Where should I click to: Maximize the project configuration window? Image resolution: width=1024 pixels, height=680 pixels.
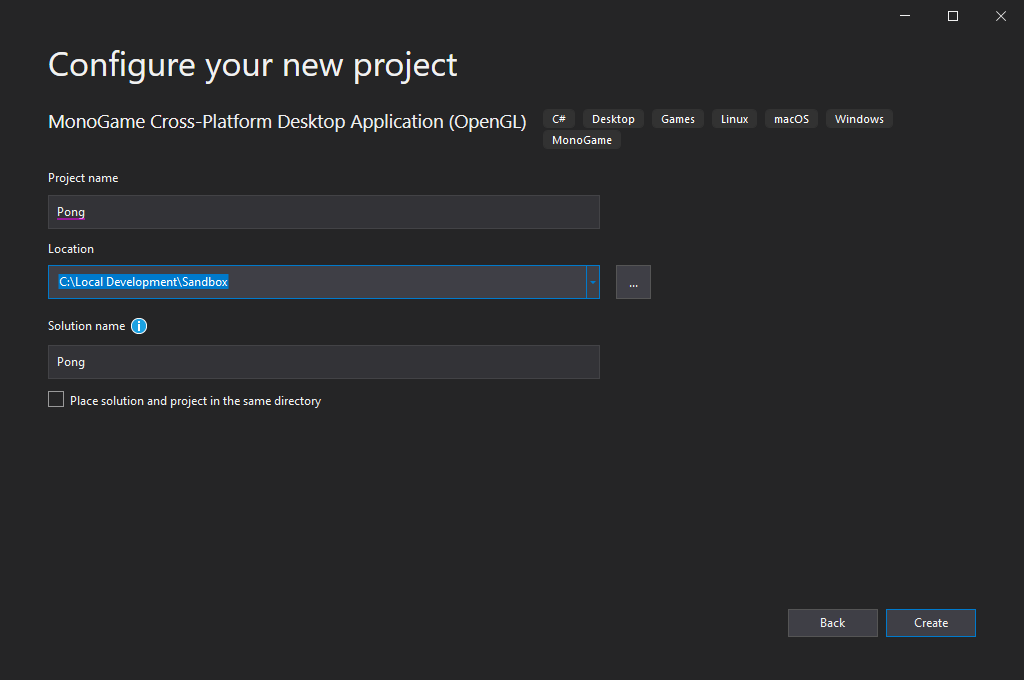tap(952, 16)
